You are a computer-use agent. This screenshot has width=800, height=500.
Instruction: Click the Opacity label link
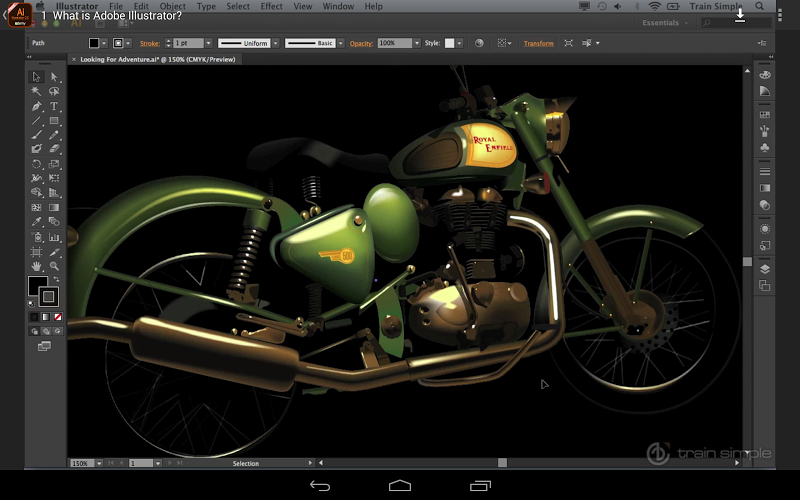tap(361, 44)
